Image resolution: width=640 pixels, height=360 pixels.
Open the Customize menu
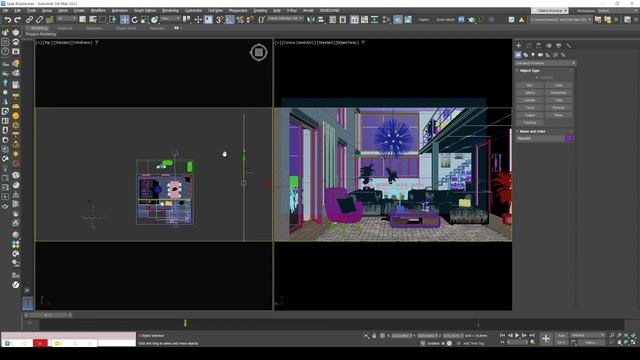193,10
